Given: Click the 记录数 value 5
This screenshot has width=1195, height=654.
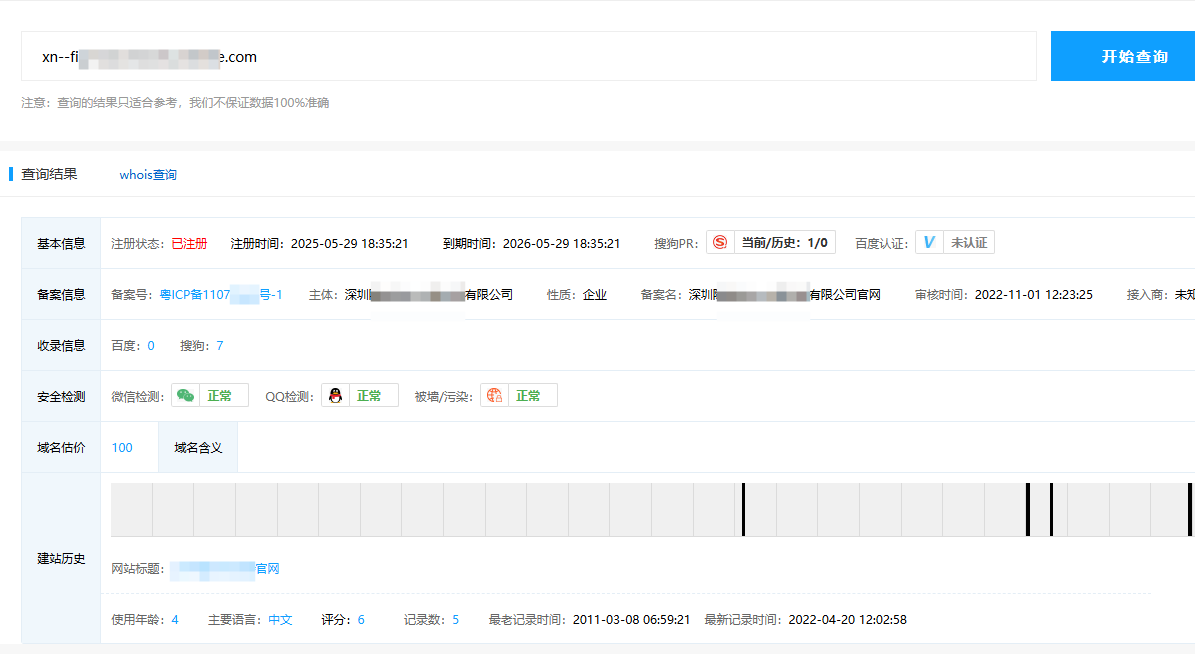Looking at the screenshot, I should (x=456, y=620).
